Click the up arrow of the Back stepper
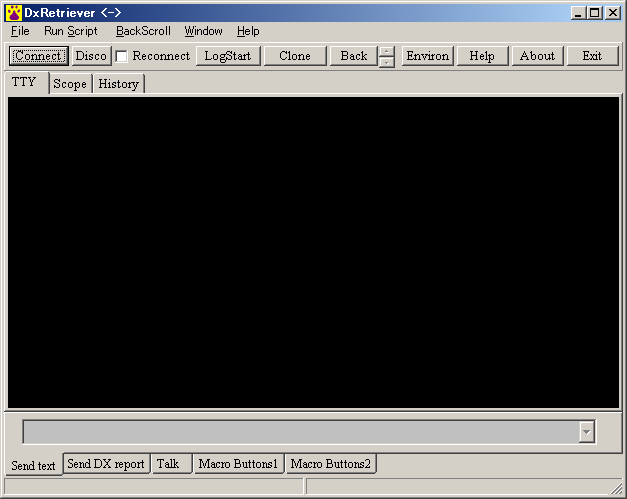Image resolution: width=627 pixels, height=499 pixels. coord(387,52)
